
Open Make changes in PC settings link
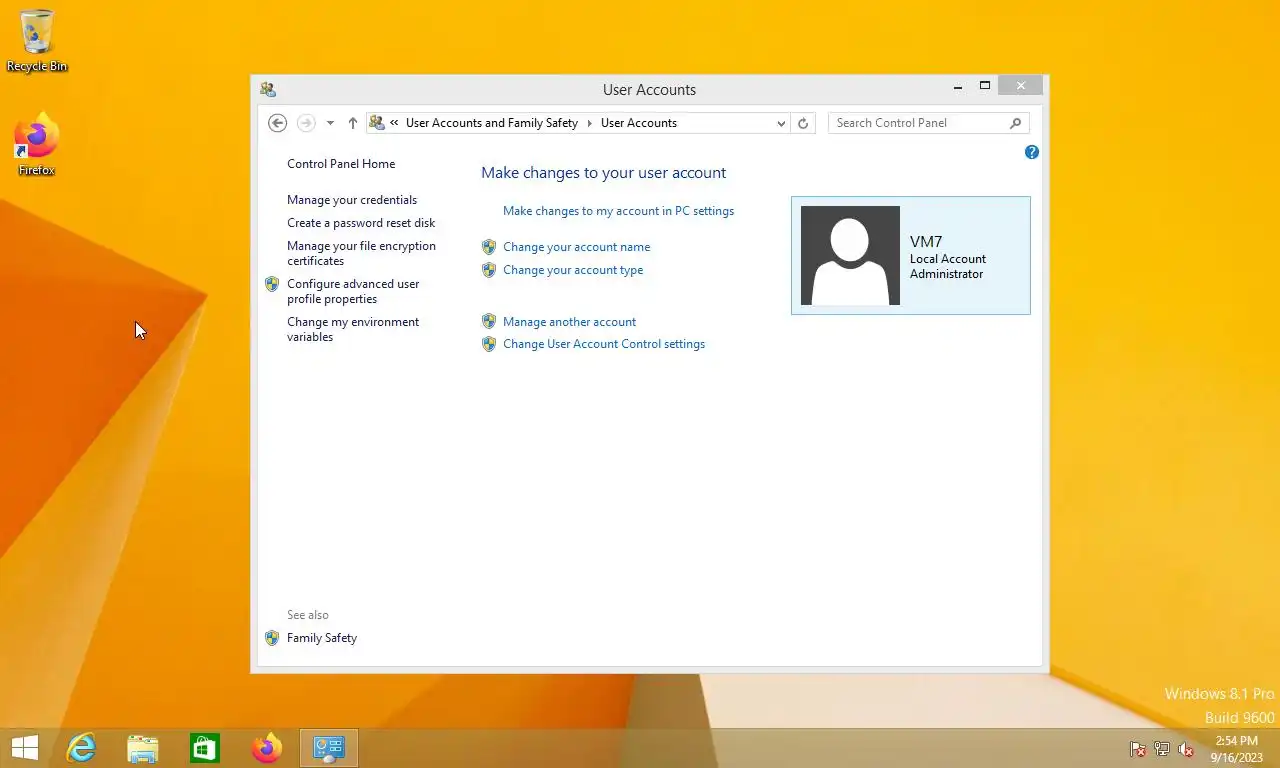click(x=618, y=211)
